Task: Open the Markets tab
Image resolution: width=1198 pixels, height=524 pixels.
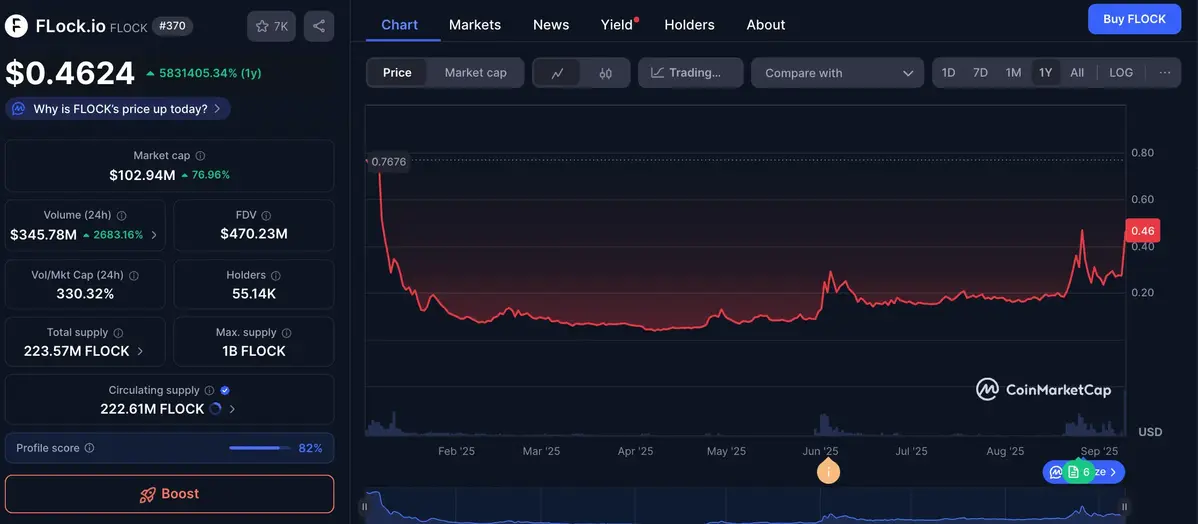Action: click(x=474, y=24)
